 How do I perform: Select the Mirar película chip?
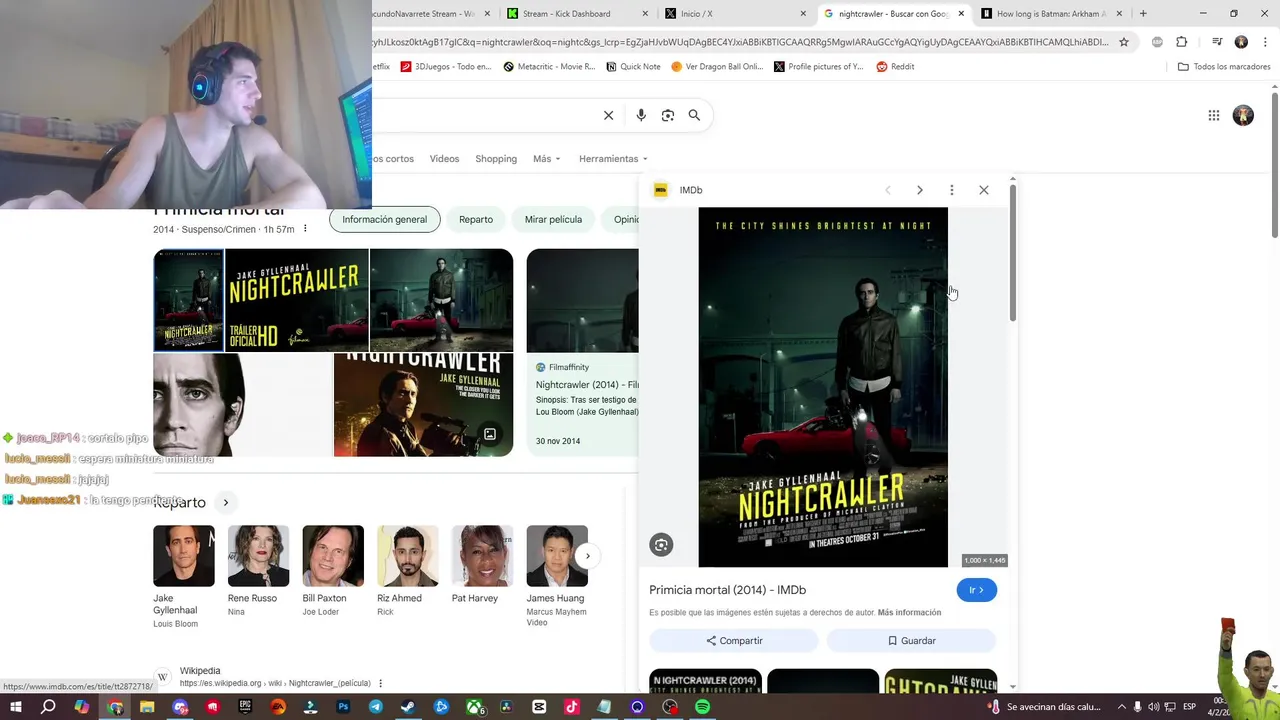(x=553, y=220)
